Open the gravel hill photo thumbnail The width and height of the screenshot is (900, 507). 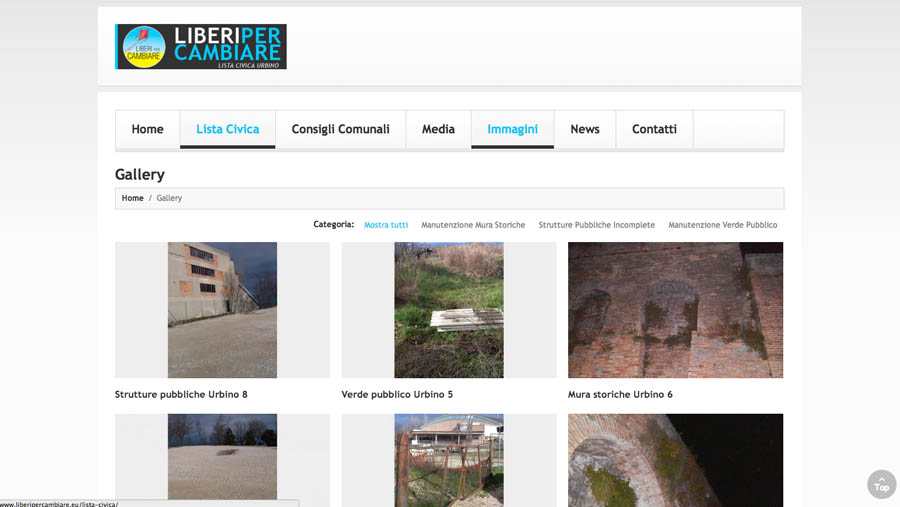pos(223,459)
